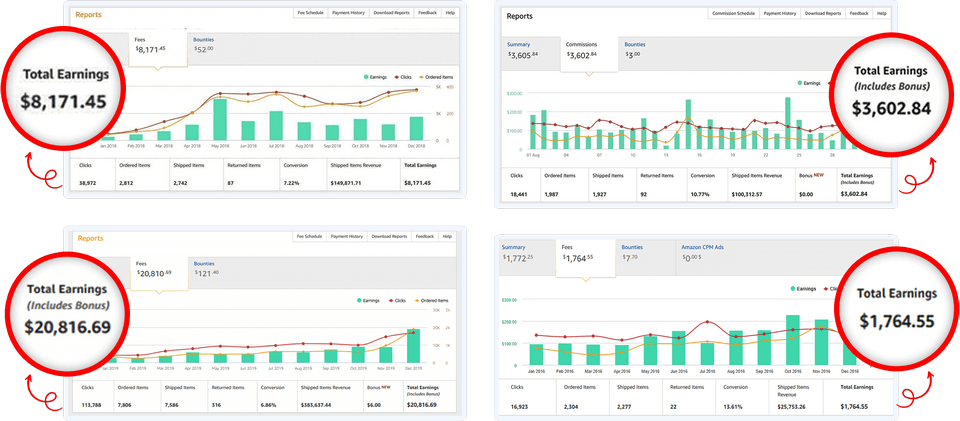This screenshot has width=960, height=421.
Task: Toggle the Earnings legend dot in the $20,816.69 report
Action: [358, 299]
